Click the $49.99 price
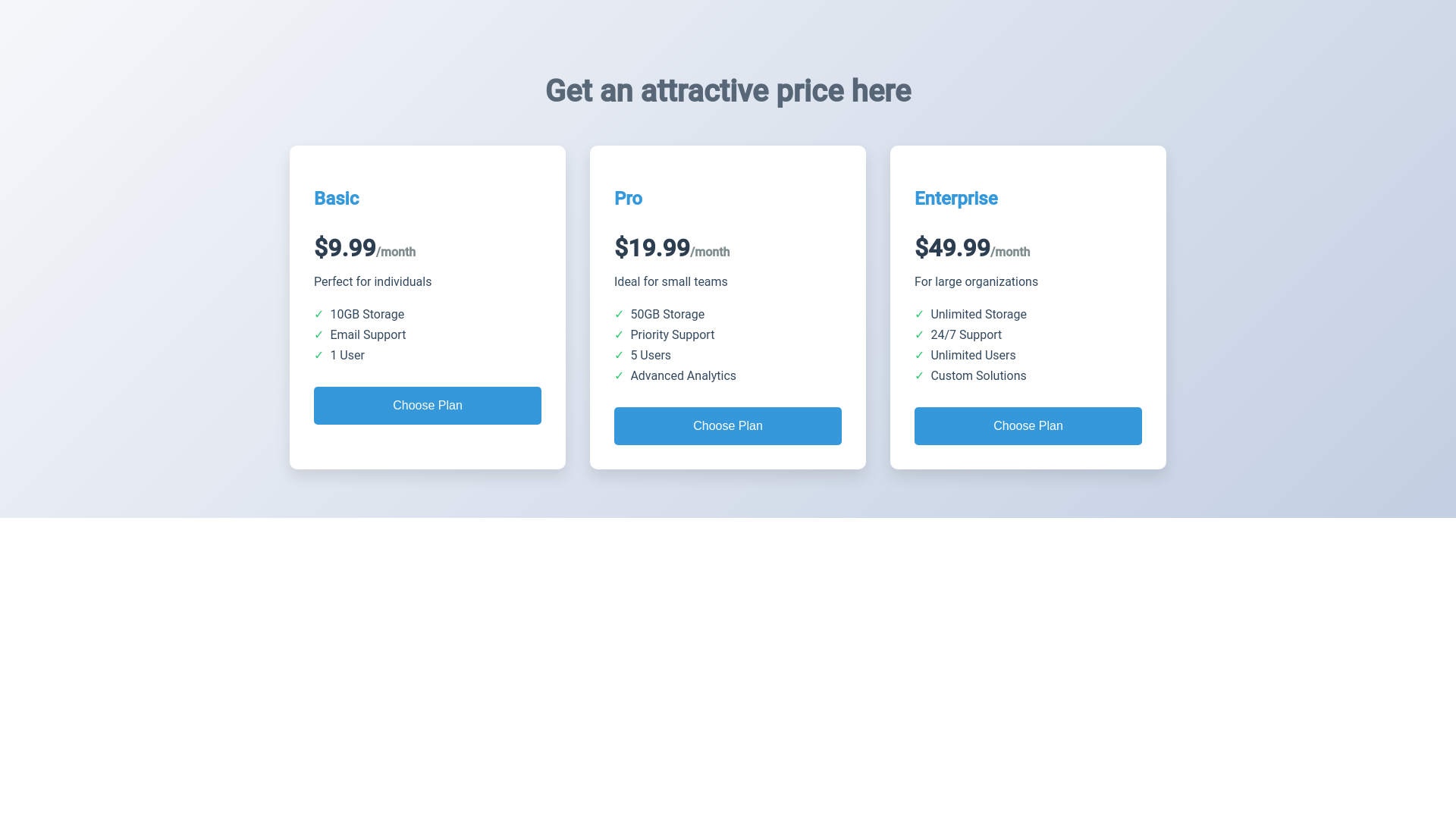Viewport: 1456px width, 819px height. point(952,248)
